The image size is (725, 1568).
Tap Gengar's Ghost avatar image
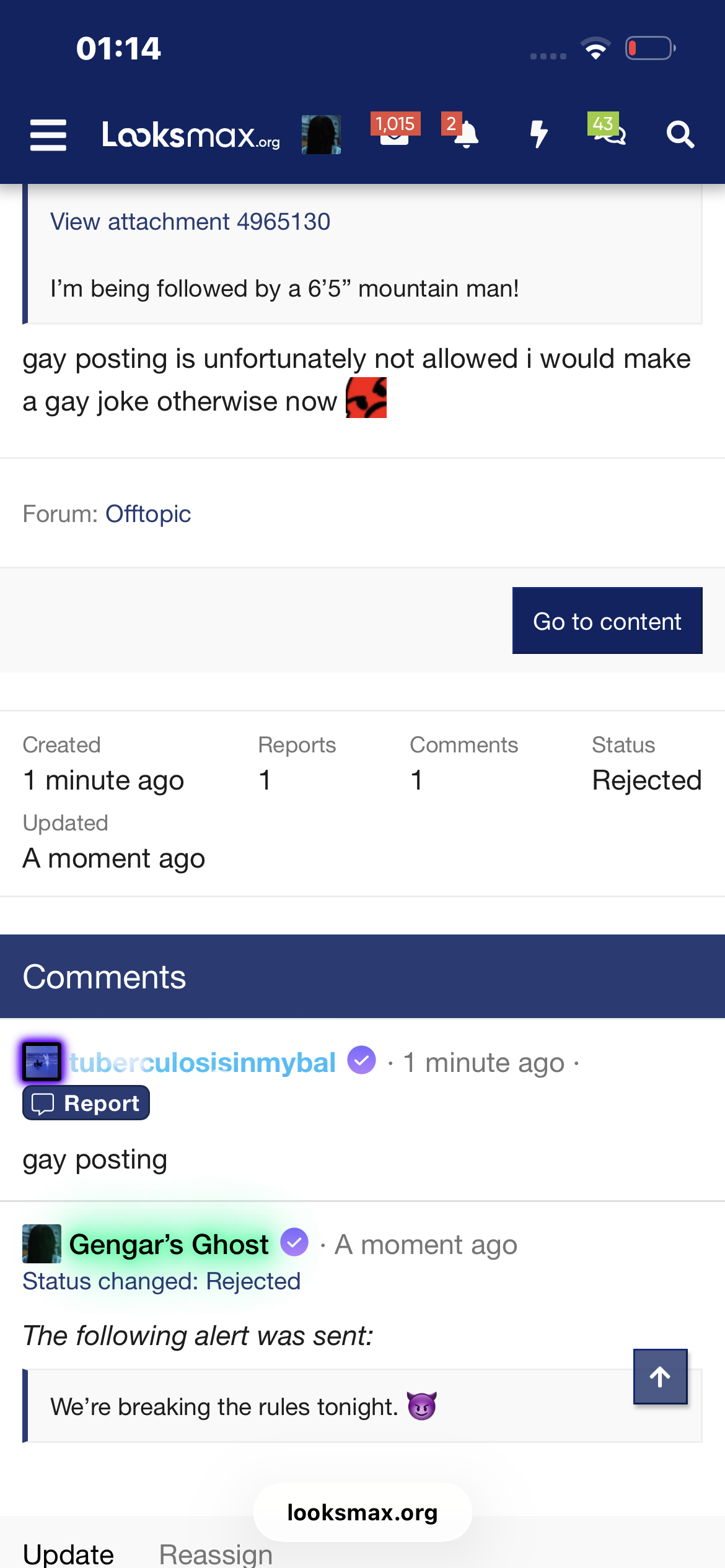42,1244
